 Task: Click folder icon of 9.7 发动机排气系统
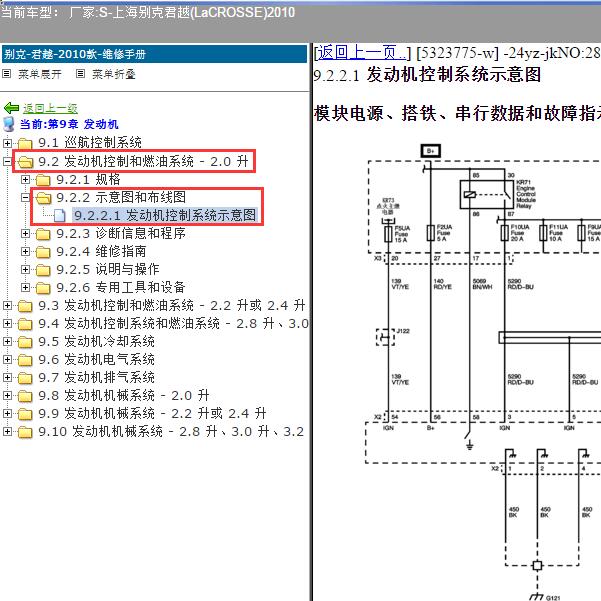[x=25, y=378]
